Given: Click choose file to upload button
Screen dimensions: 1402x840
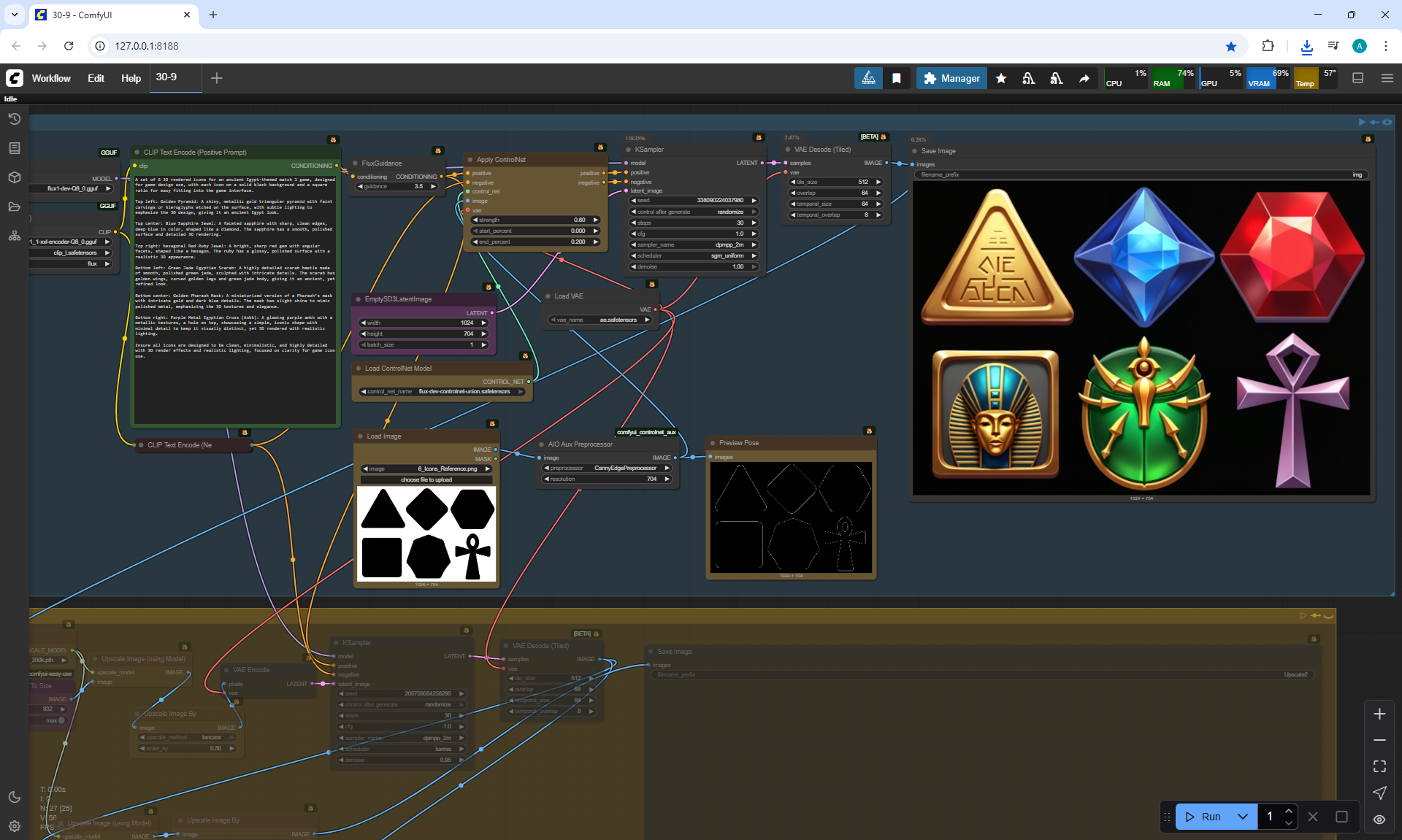Looking at the screenshot, I should pos(426,479).
